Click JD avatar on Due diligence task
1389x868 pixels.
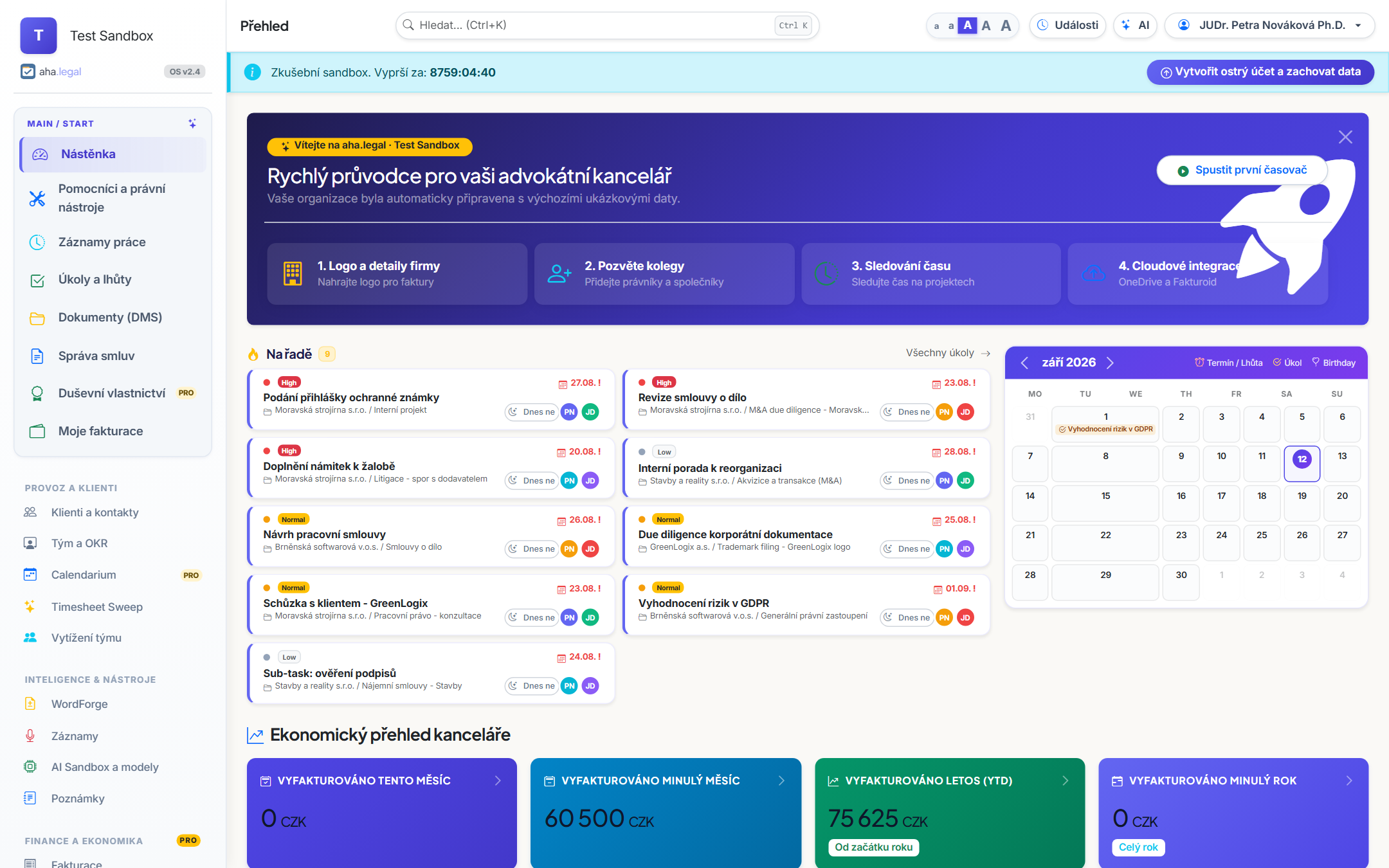965,549
